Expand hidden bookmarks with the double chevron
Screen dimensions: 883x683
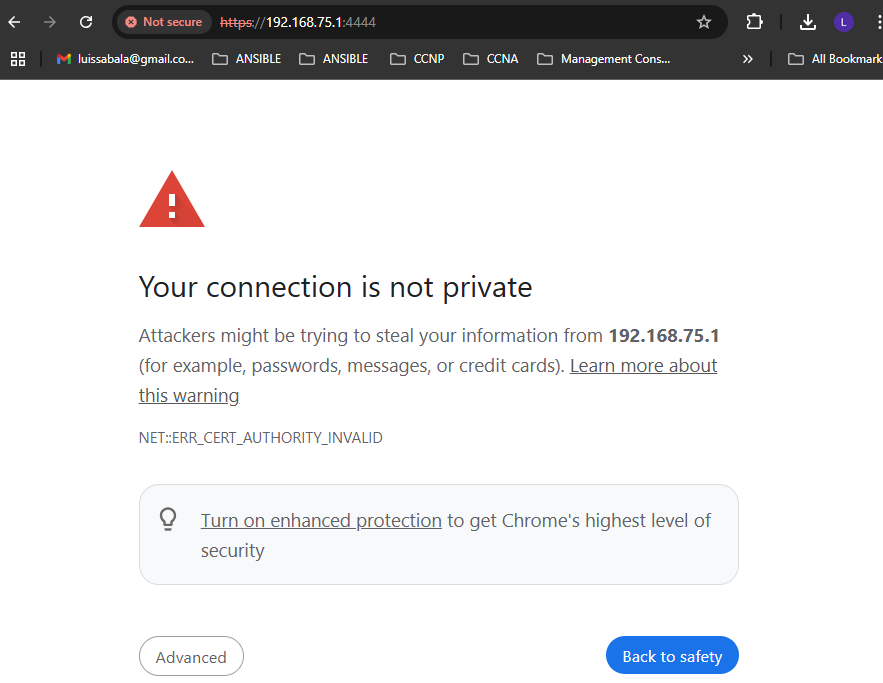(x=747, y=59)
